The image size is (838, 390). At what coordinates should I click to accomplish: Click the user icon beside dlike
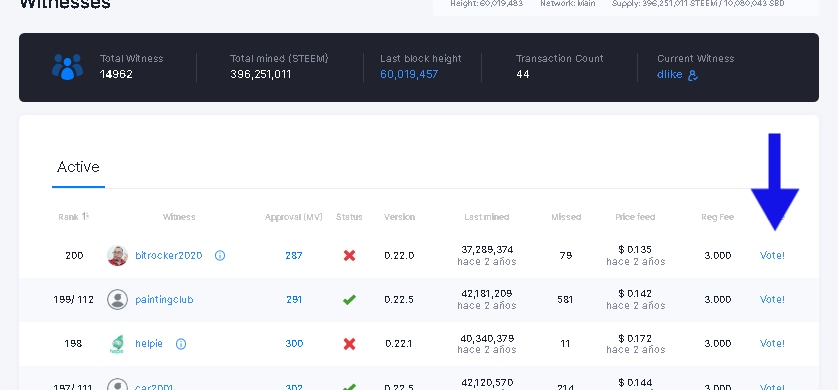[x=693, y=75]
